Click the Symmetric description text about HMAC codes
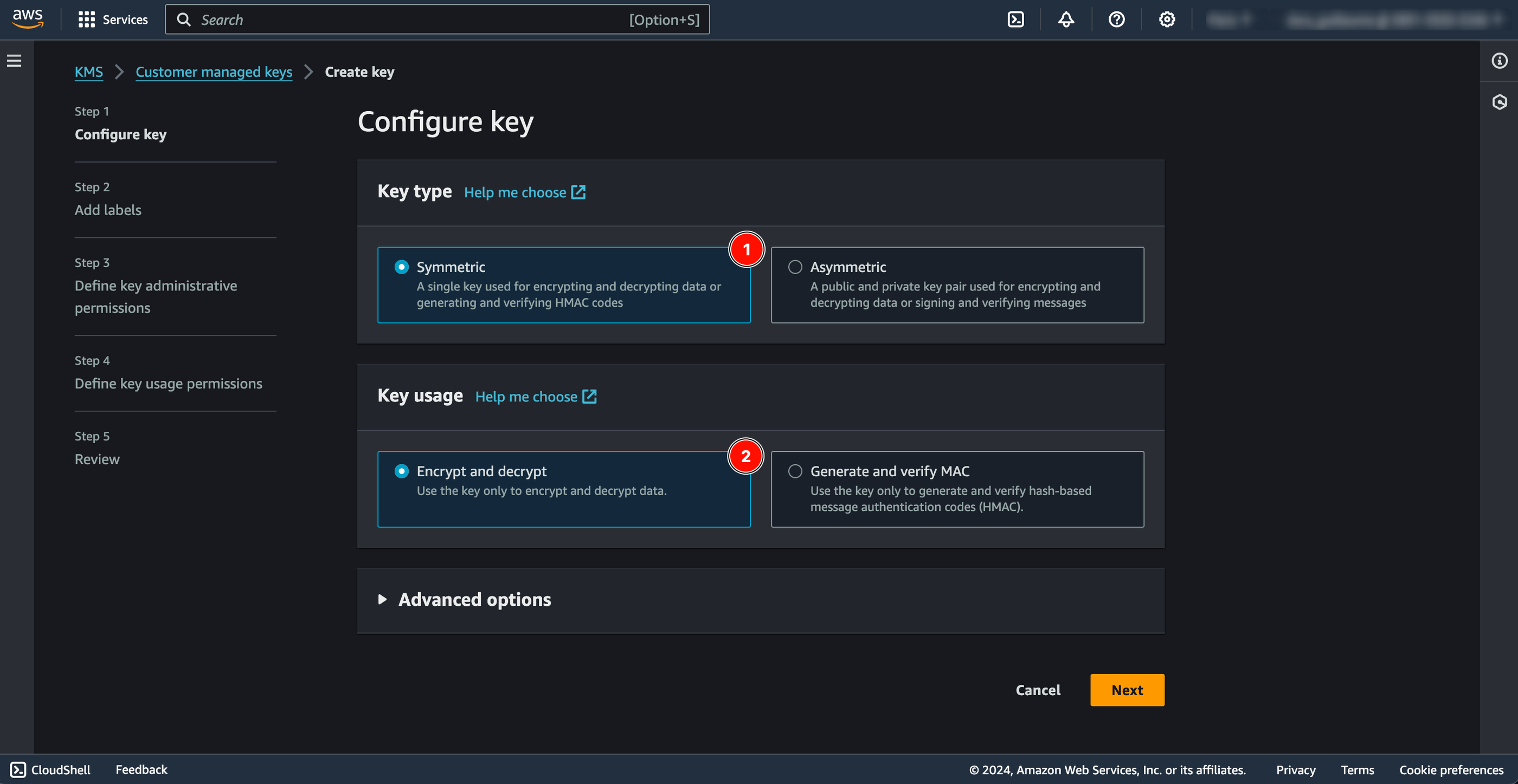The height and width of the screenshot is (784, 1518). coord(568,294)
